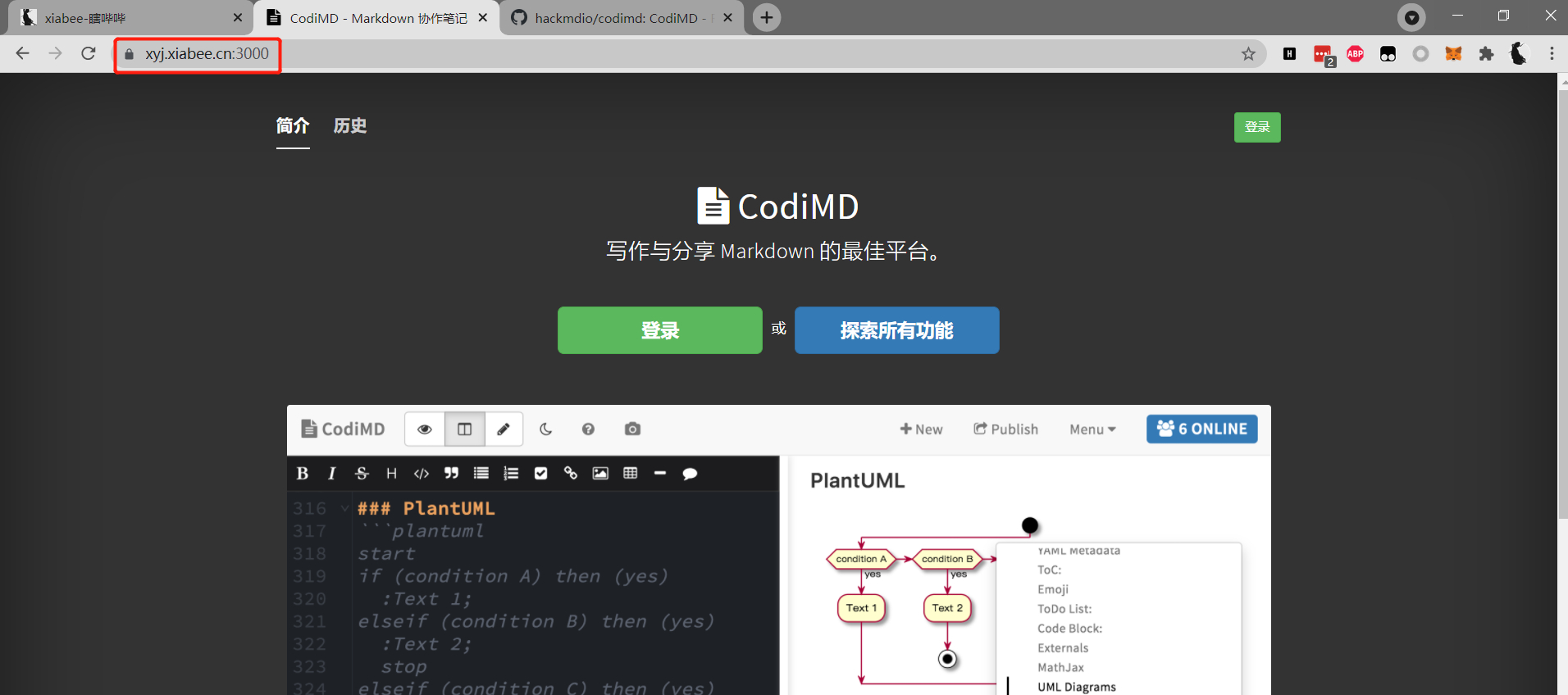The height and width of the screenshot is (695, 1568).
Task: Insert a checkbox todo item
Action: 540,473
